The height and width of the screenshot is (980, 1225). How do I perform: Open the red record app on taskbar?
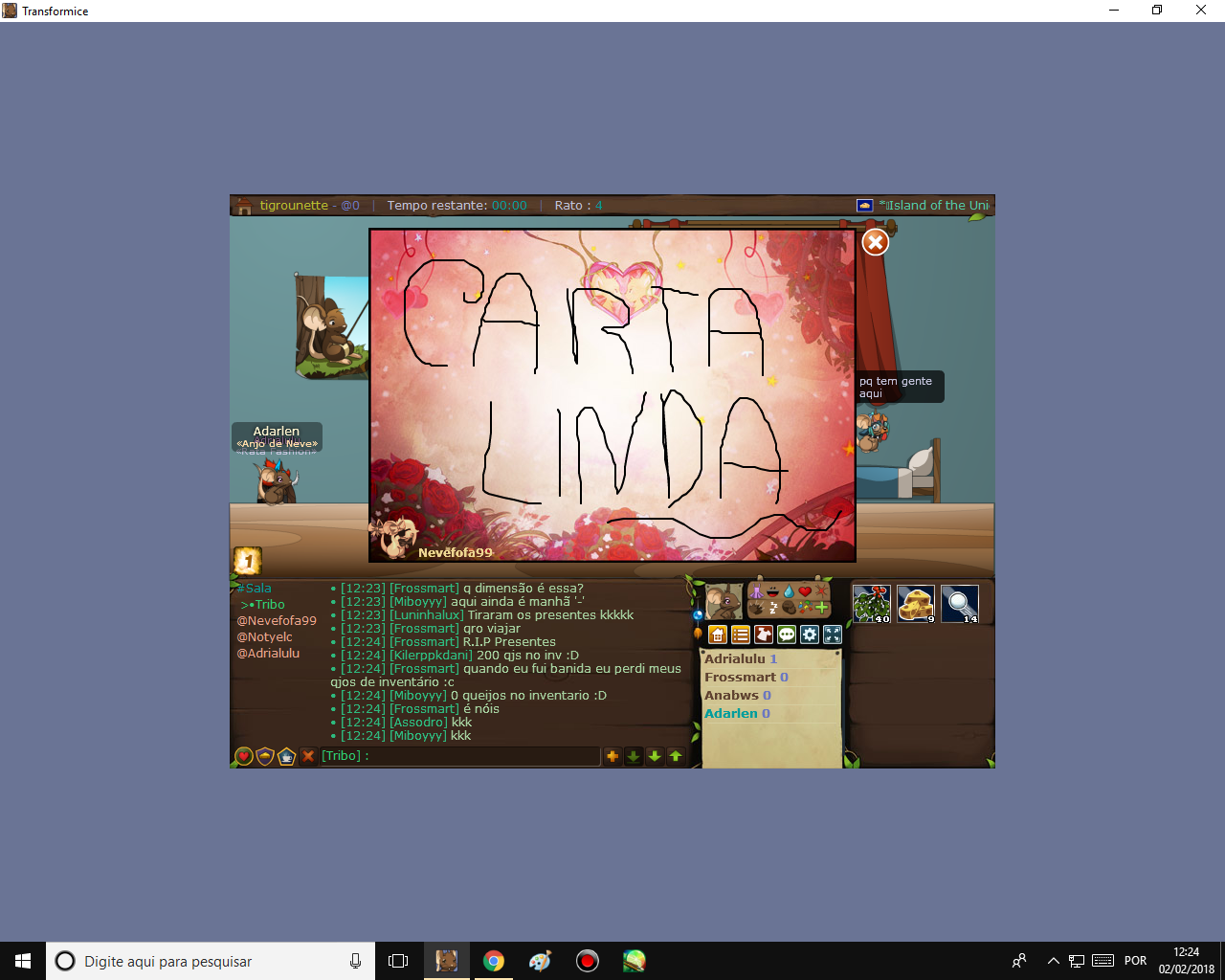coord(588,961)
